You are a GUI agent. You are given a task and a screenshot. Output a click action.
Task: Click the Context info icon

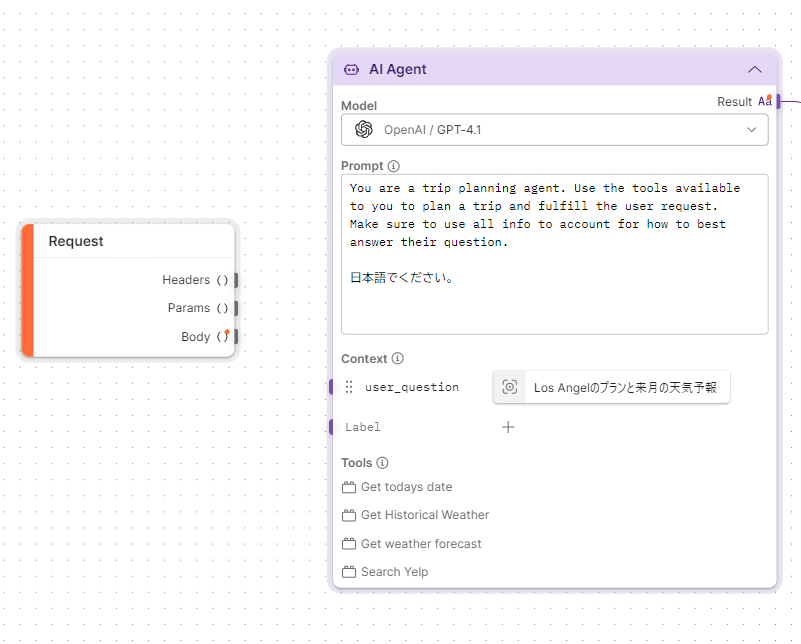click(x=397, y=359)
